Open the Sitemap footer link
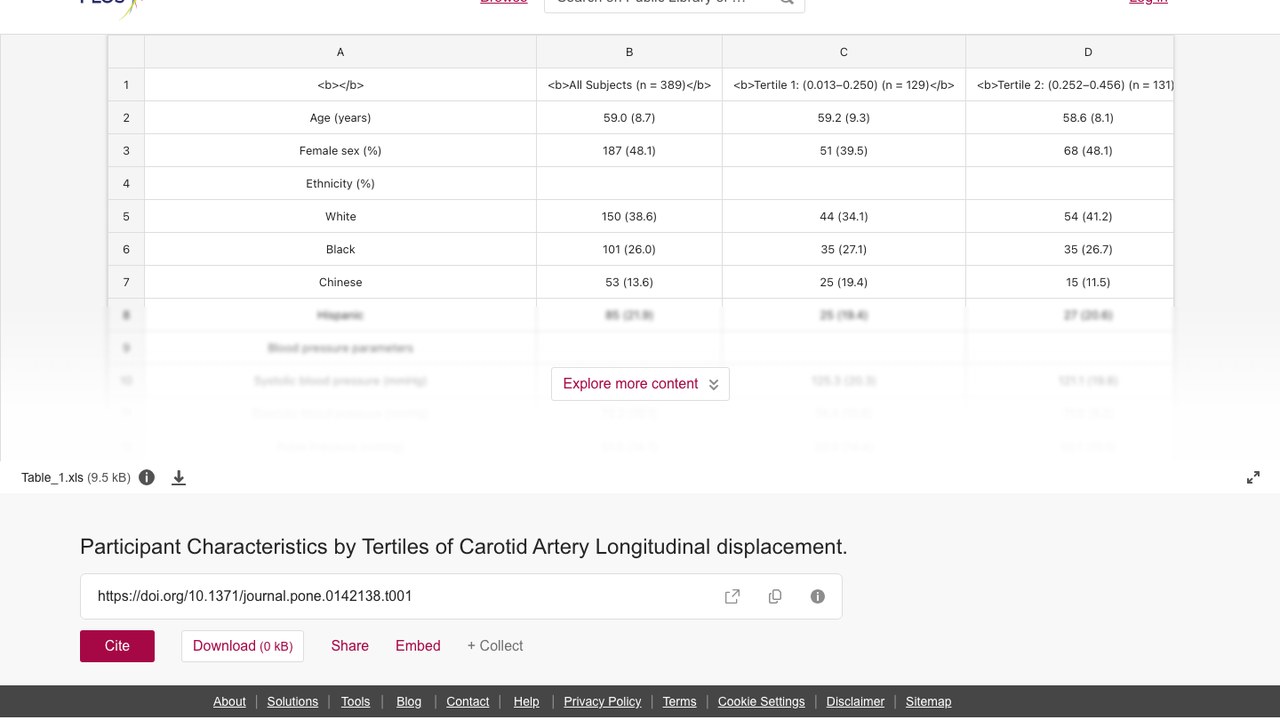The width and height of the screenshot is (1280, 720). [929, 702]
